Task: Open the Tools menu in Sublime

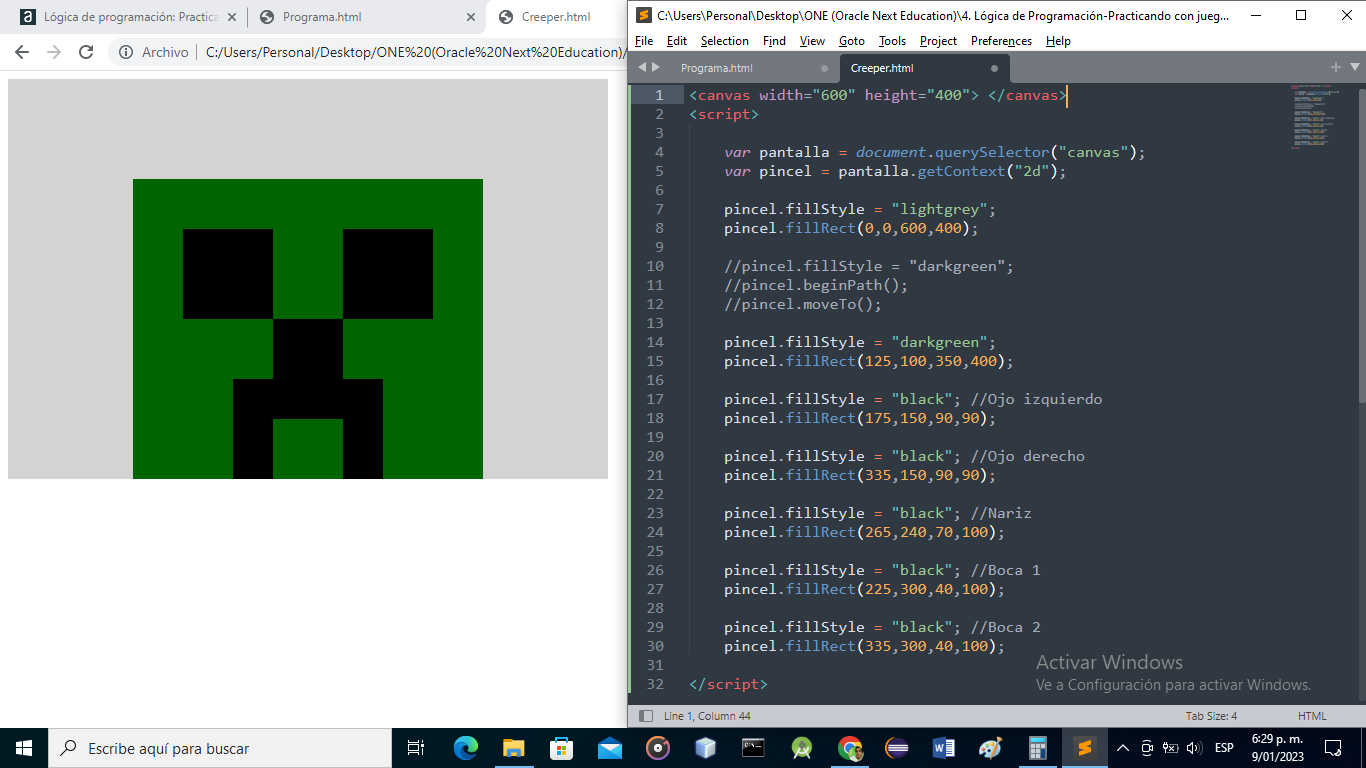Action: click(x=892, y=41)
